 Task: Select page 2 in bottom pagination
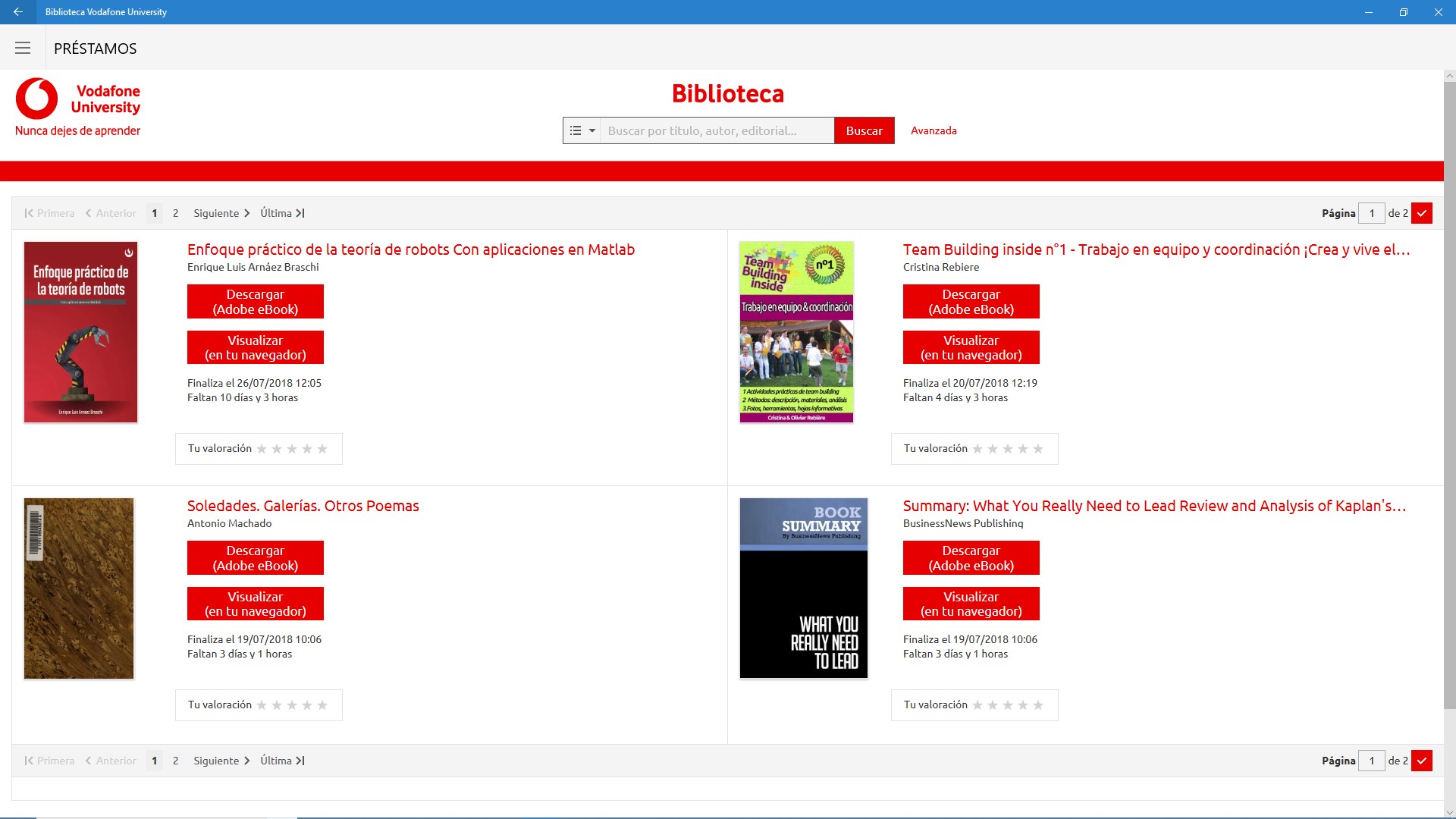(175, 761)
